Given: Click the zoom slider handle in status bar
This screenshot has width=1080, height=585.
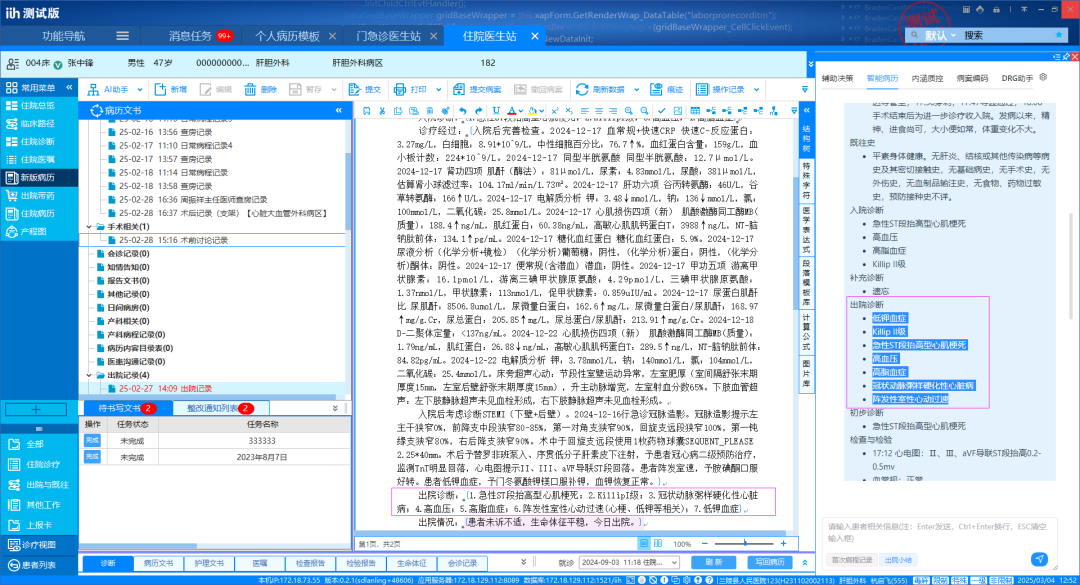Looking at the screenshot, I should pos(745,544).
